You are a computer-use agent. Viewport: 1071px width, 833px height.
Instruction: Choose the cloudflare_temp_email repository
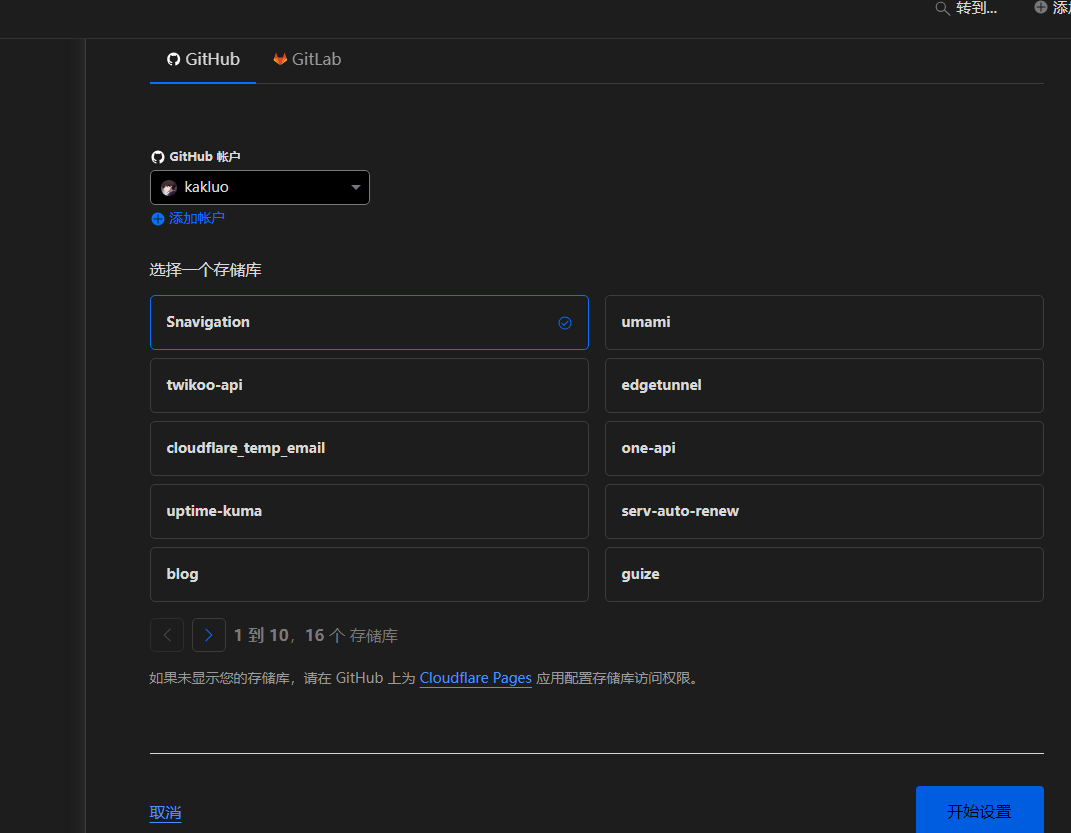[369, 448]
